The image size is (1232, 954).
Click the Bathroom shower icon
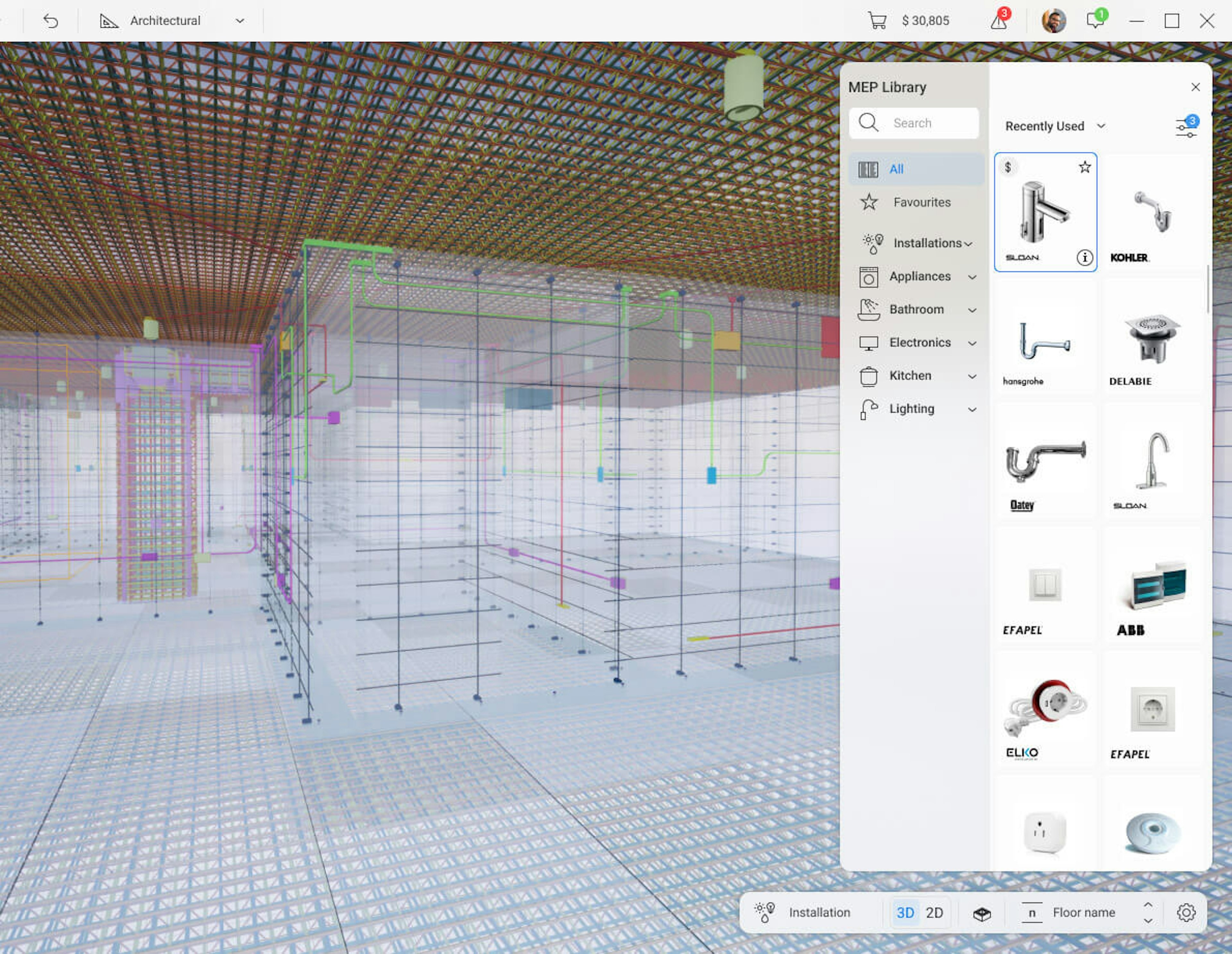point(869,310)
